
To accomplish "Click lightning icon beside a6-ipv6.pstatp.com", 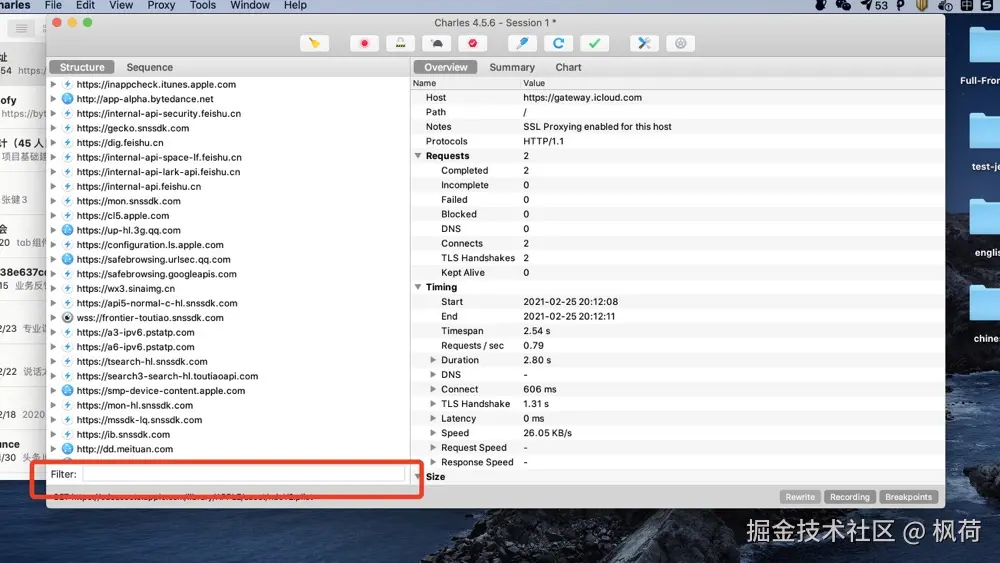I will [x=67, y=347].
